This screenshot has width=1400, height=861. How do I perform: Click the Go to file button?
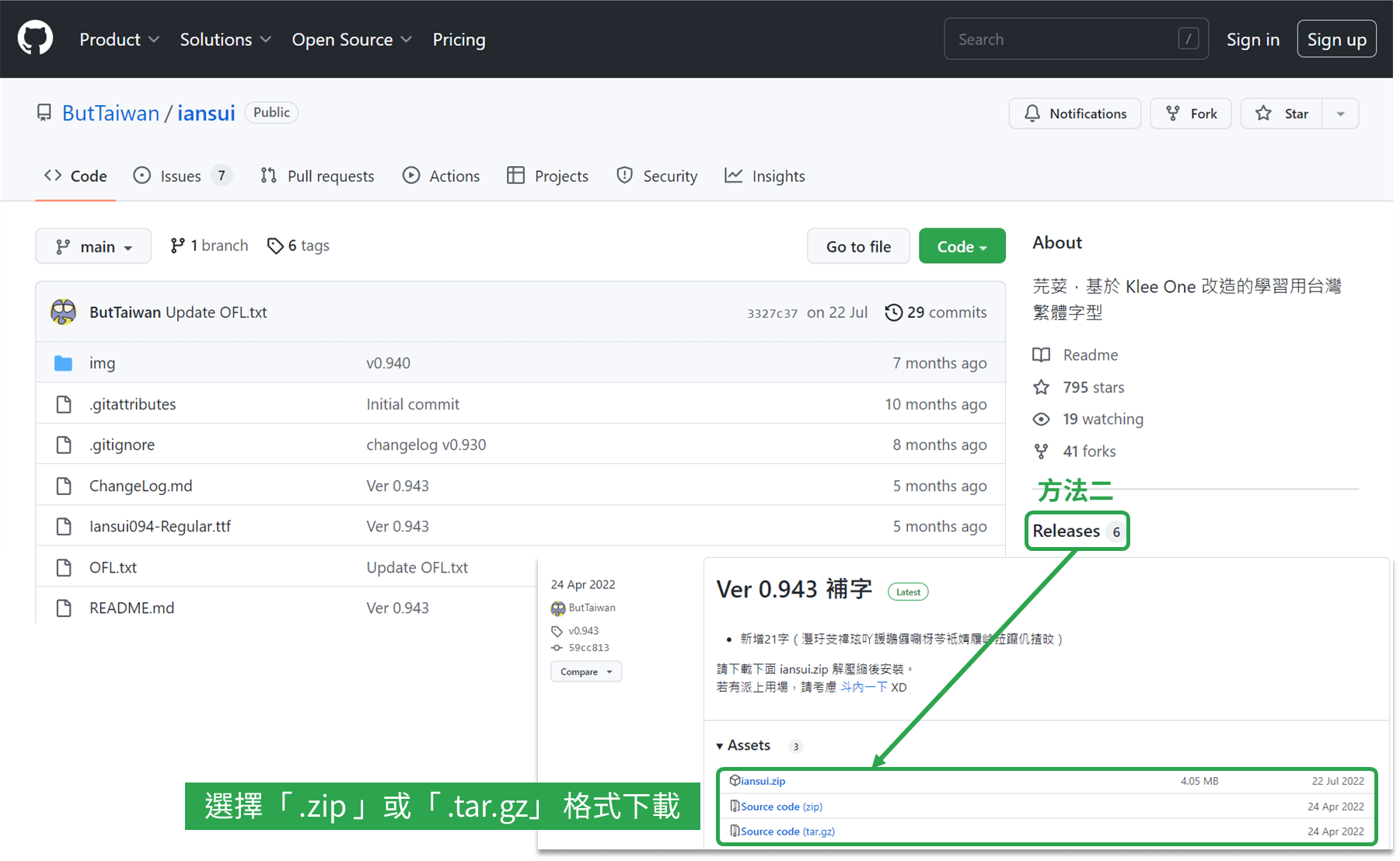click(858, 246)
